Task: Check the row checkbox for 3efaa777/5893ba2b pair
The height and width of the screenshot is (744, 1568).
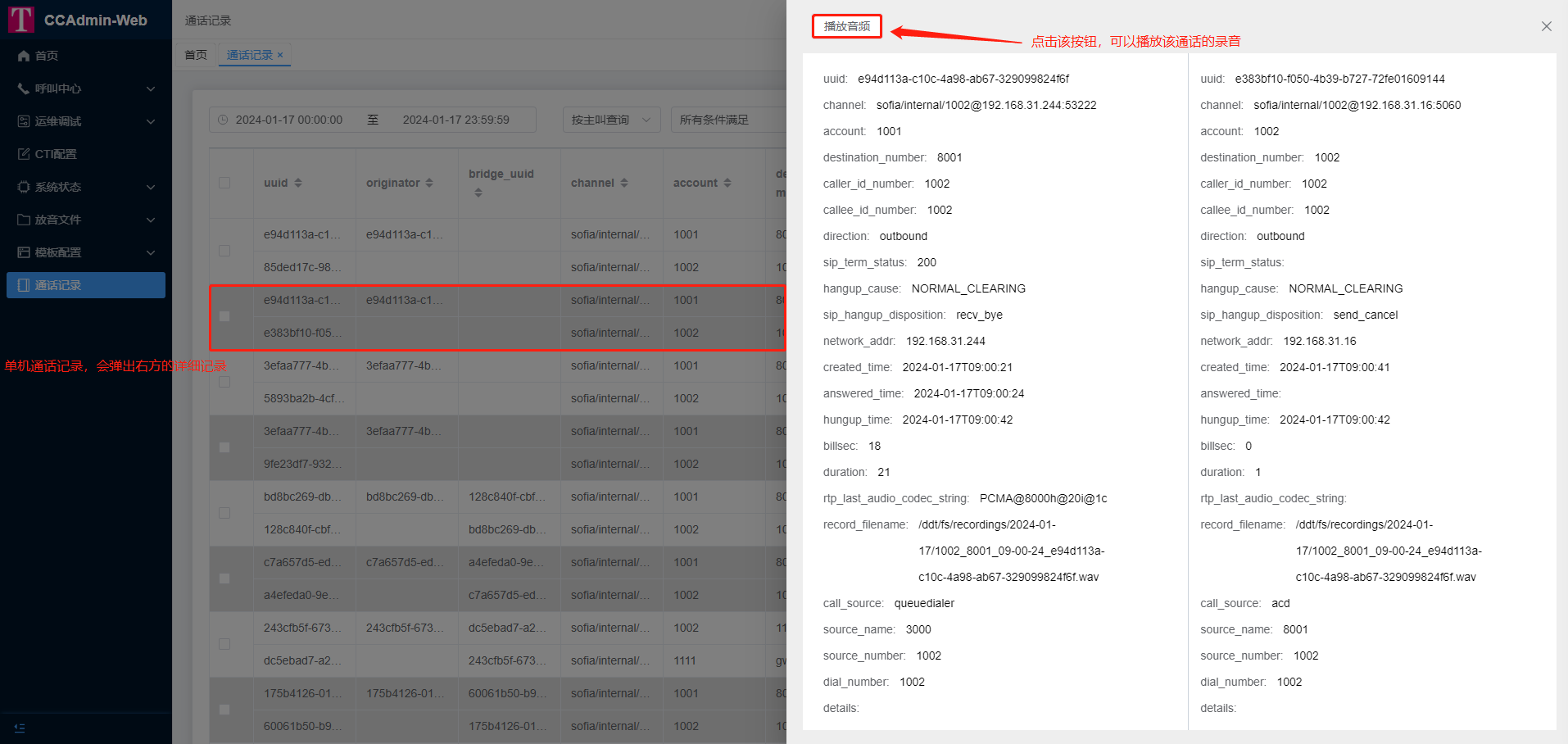Action: coord(224,382)
